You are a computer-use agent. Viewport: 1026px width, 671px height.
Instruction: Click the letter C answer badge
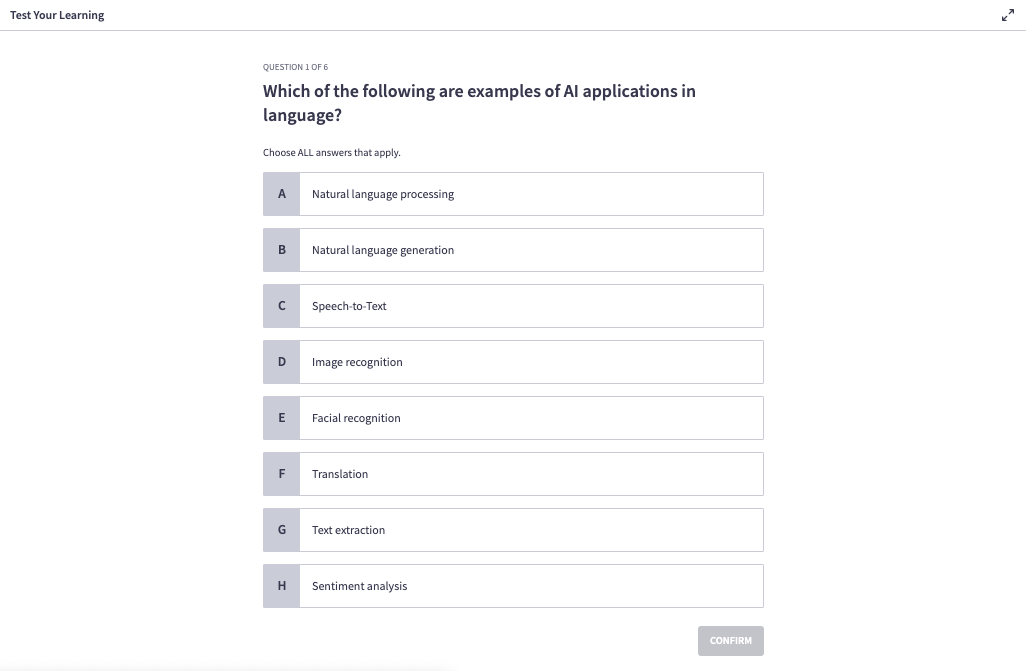281,306
